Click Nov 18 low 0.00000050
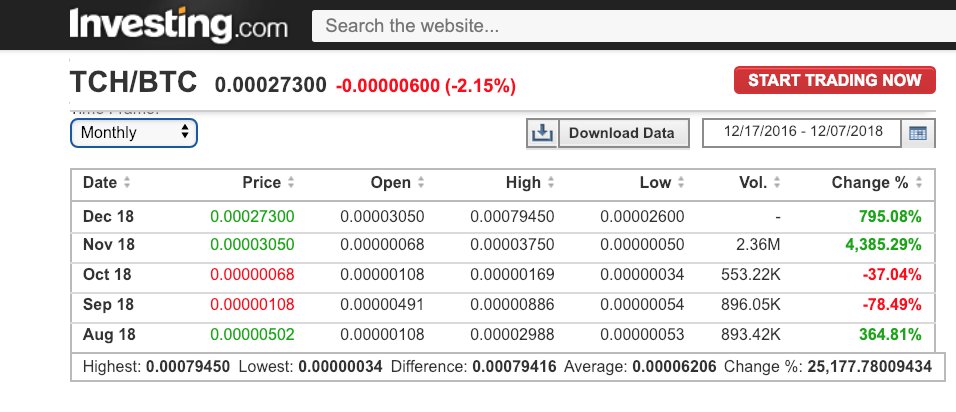 [642, 245]
